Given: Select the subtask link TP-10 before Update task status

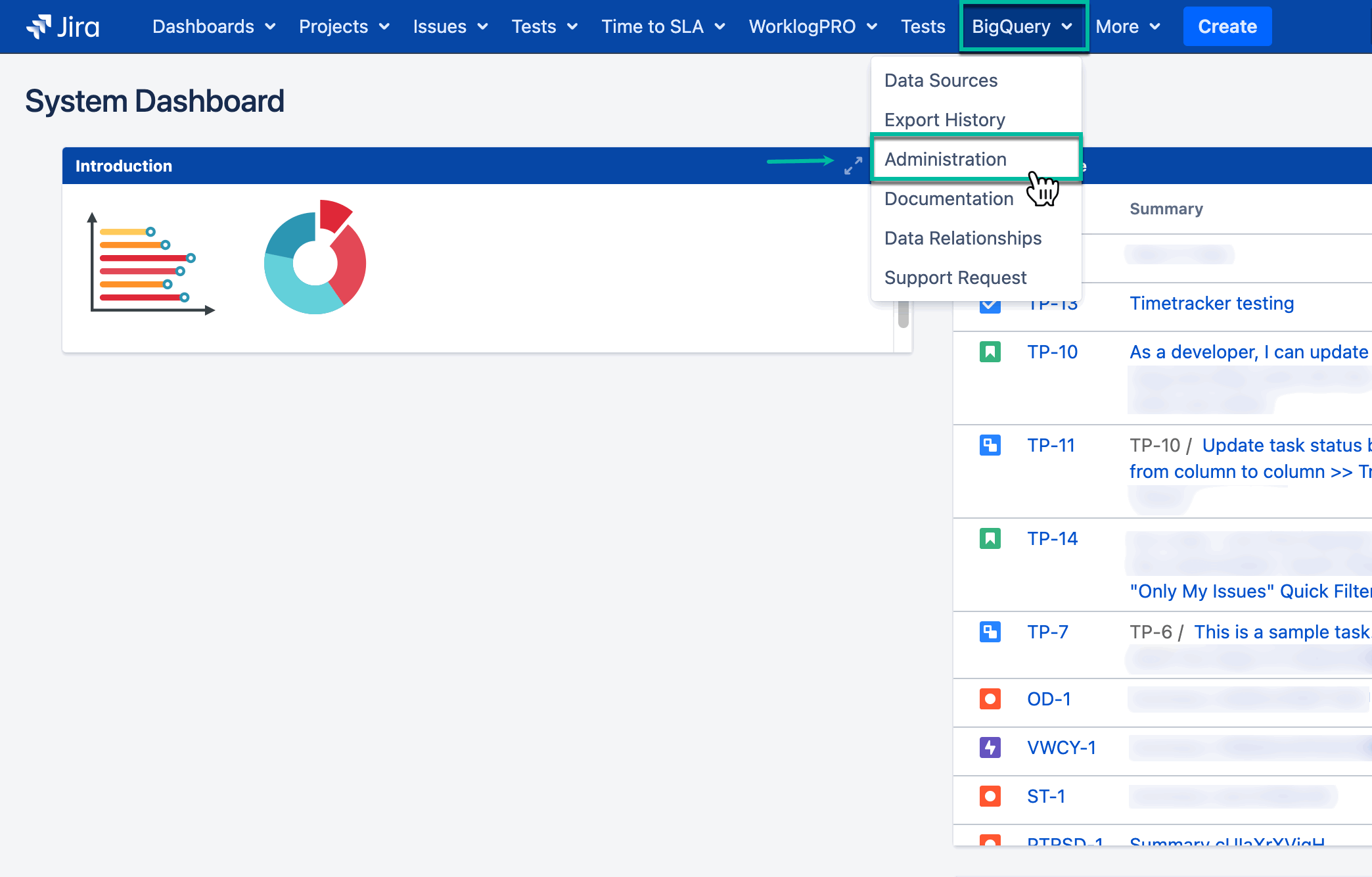Looking at the screenshot, I should pos(1155,445).
